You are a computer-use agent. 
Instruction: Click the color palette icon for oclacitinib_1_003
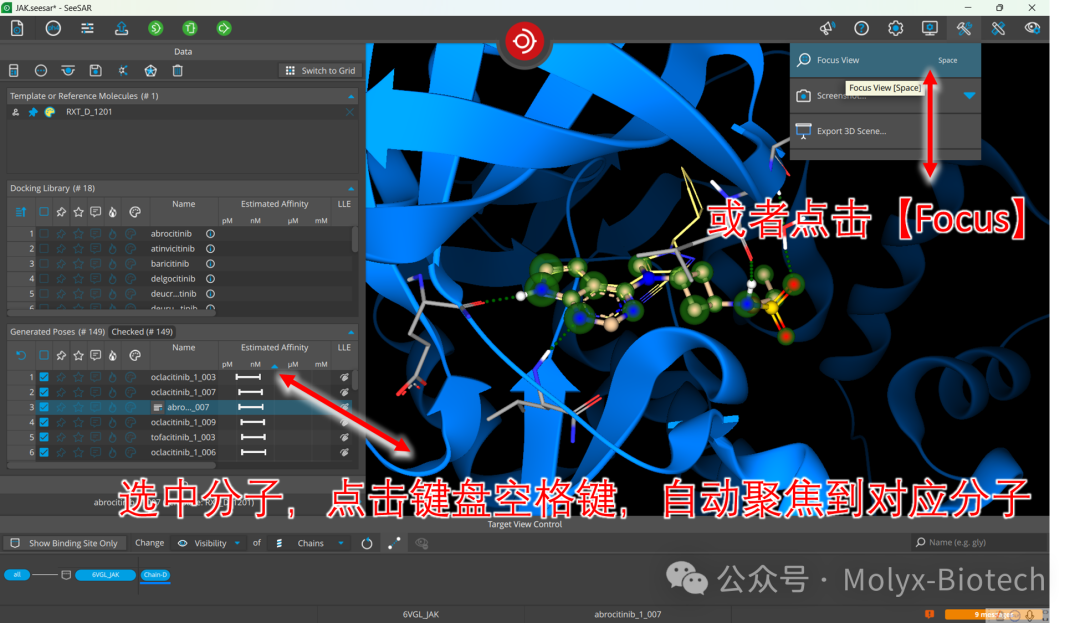(130, 377)
